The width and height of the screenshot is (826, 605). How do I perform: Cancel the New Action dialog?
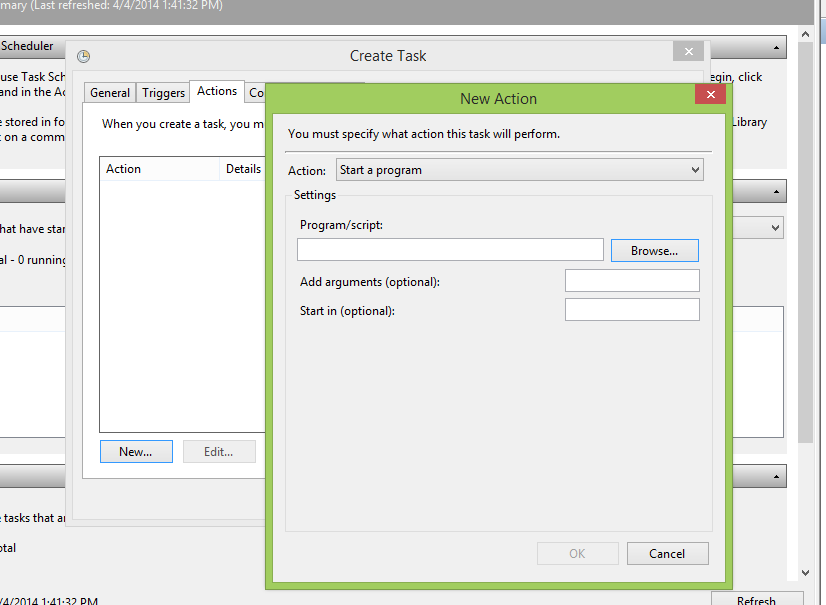(x=667, y=554)
